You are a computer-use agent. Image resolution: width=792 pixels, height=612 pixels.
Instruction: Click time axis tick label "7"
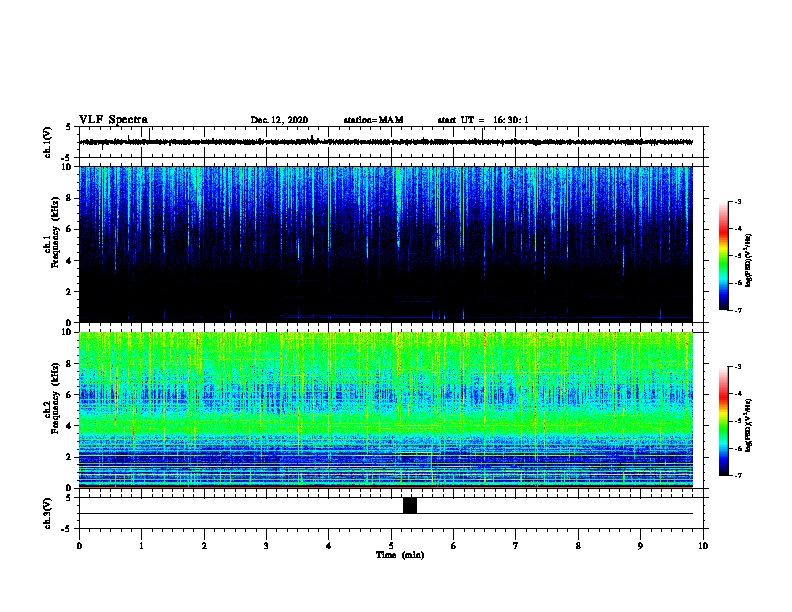pyautogui.click(x=516, y=546)
